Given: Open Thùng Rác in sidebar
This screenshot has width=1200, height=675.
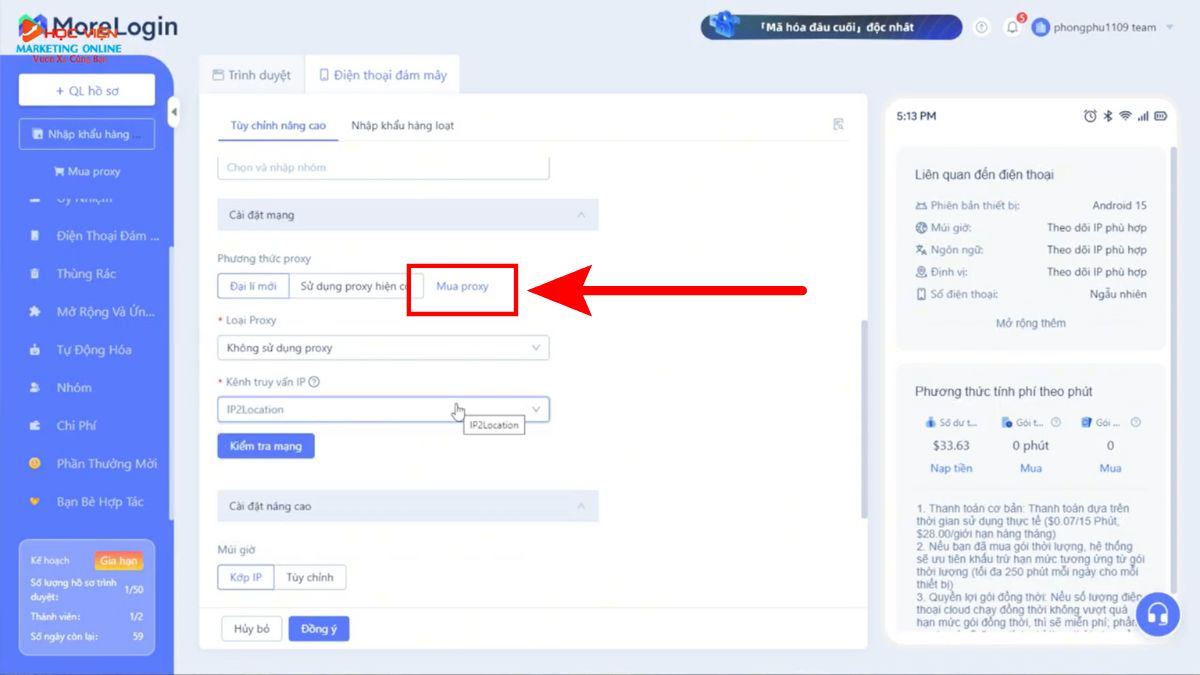Looking at the screenshot, I should coord(86,274).
